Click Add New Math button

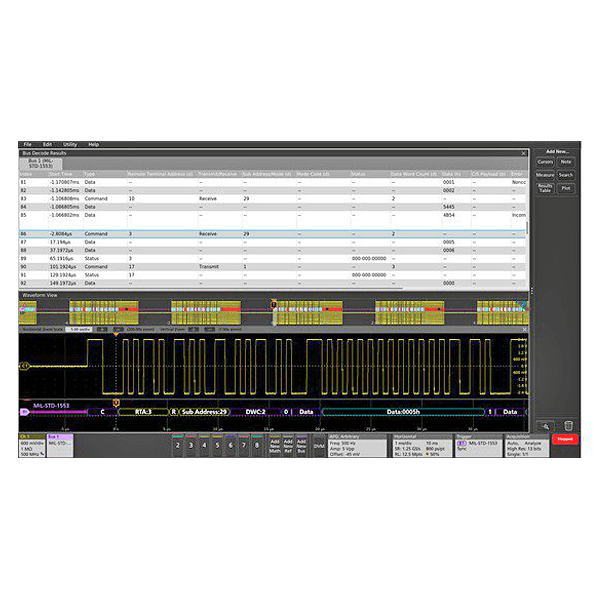click(275, 445)
